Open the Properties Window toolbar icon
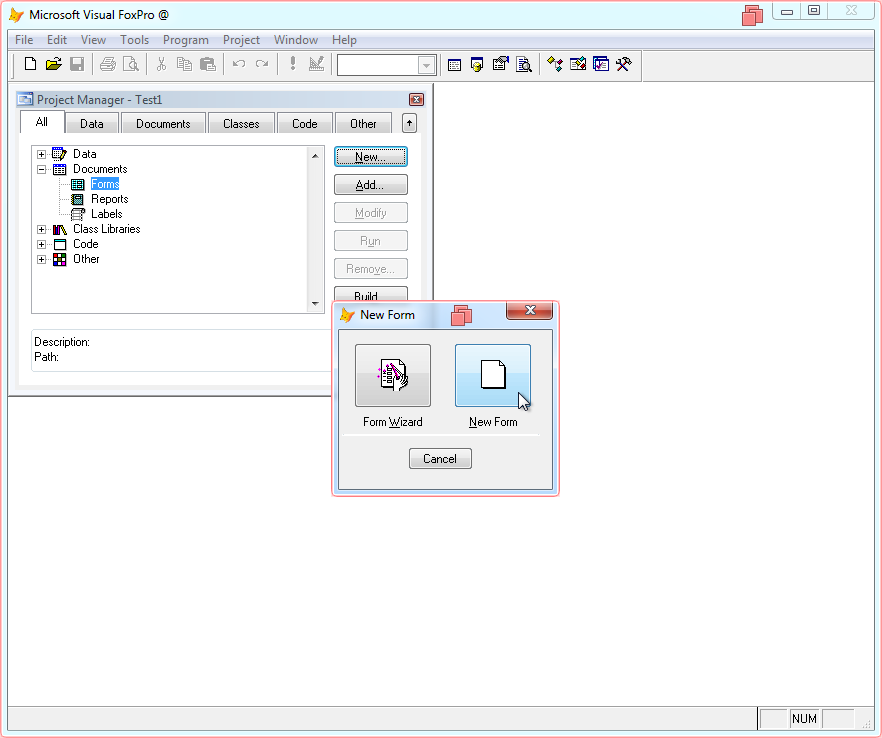Image resolution: width=882 pixels, height=738 pixels. tap(500, 64)
